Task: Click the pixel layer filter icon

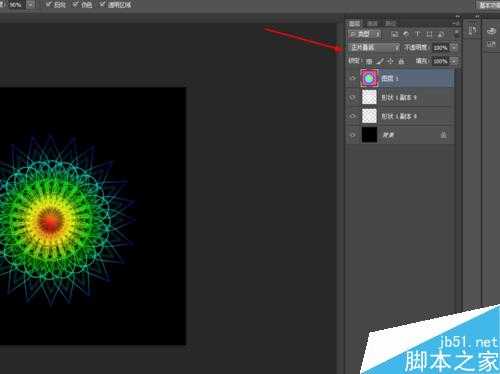Action: click(395, 34)
